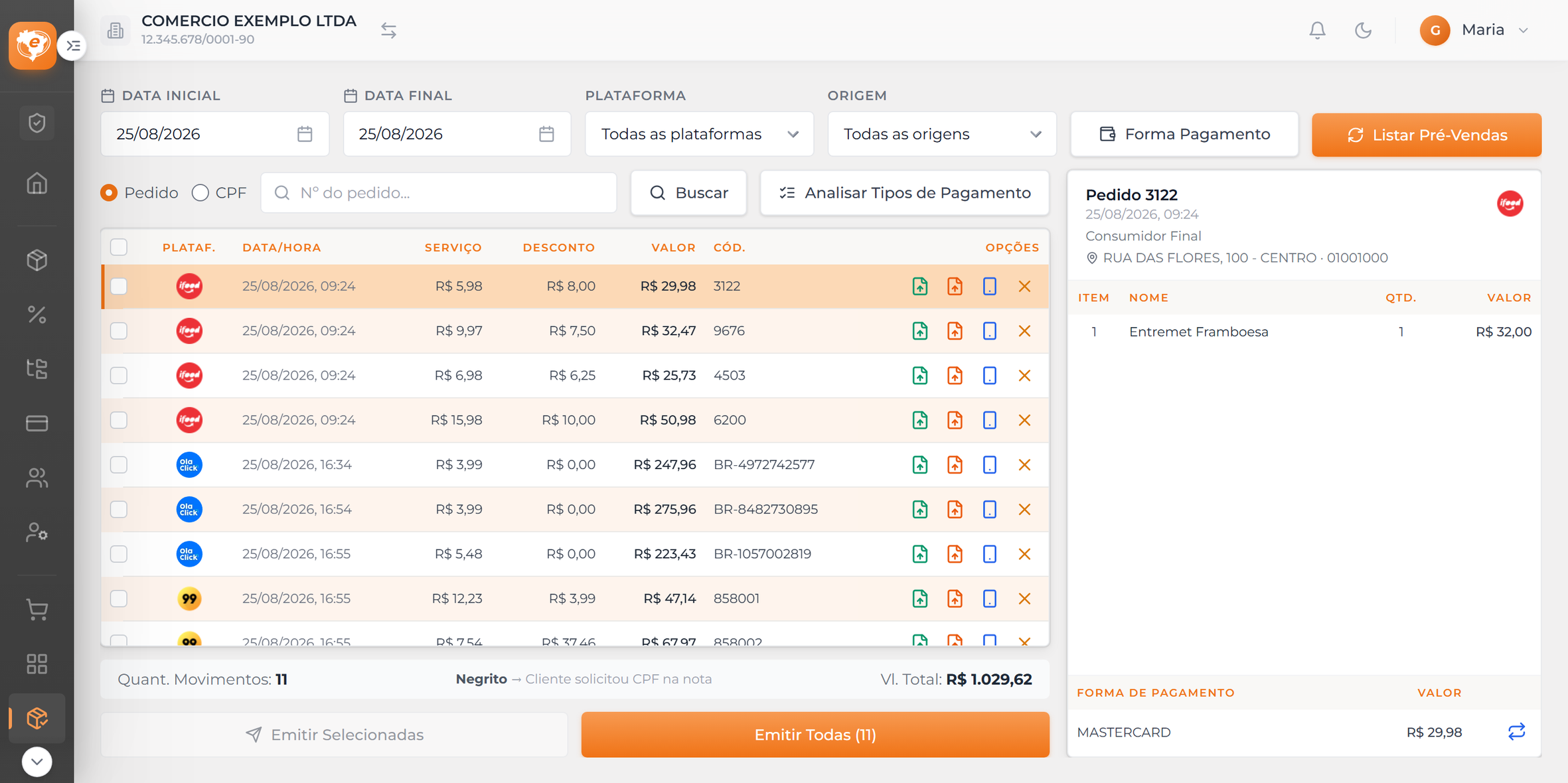Screen dimensions: 1568x783
Task: Open the credit card sidebar icon
Action: [37, 423]
